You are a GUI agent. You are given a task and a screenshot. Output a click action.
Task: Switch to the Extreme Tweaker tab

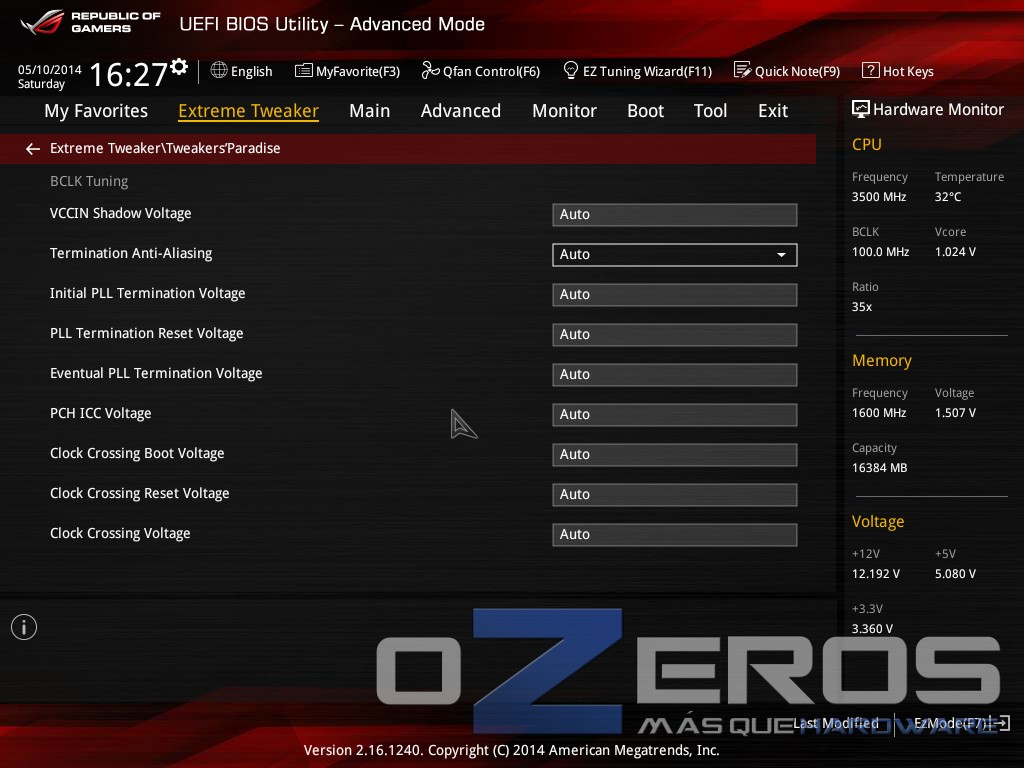(248, 111)
